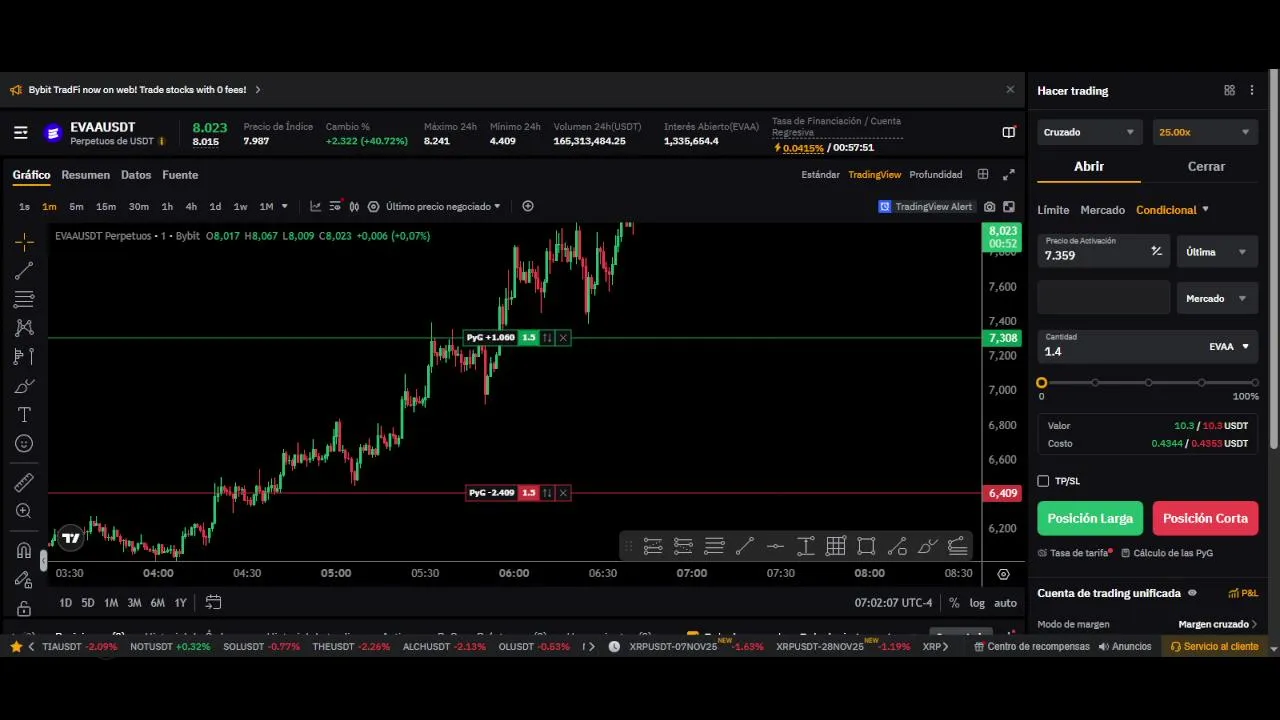Click the Posición Larga button
Image resolution: width=1280 pixels, height=720 pixels.
point(1090,518)
